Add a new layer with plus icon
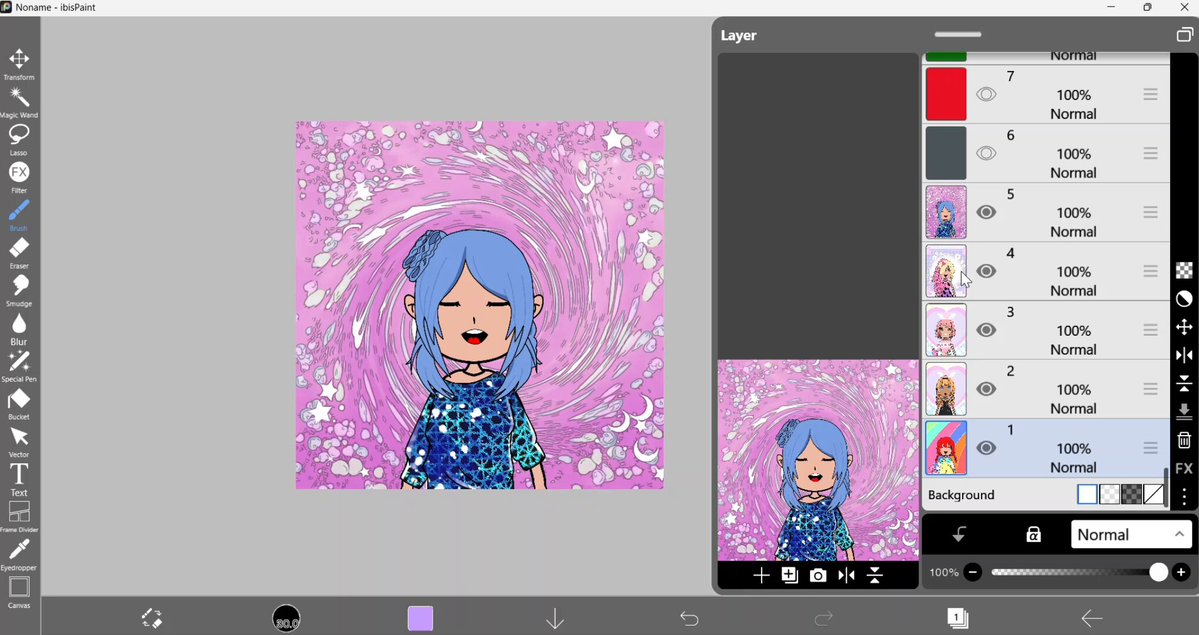Screen dimensions: 1199x635 (x=761, y=576)
